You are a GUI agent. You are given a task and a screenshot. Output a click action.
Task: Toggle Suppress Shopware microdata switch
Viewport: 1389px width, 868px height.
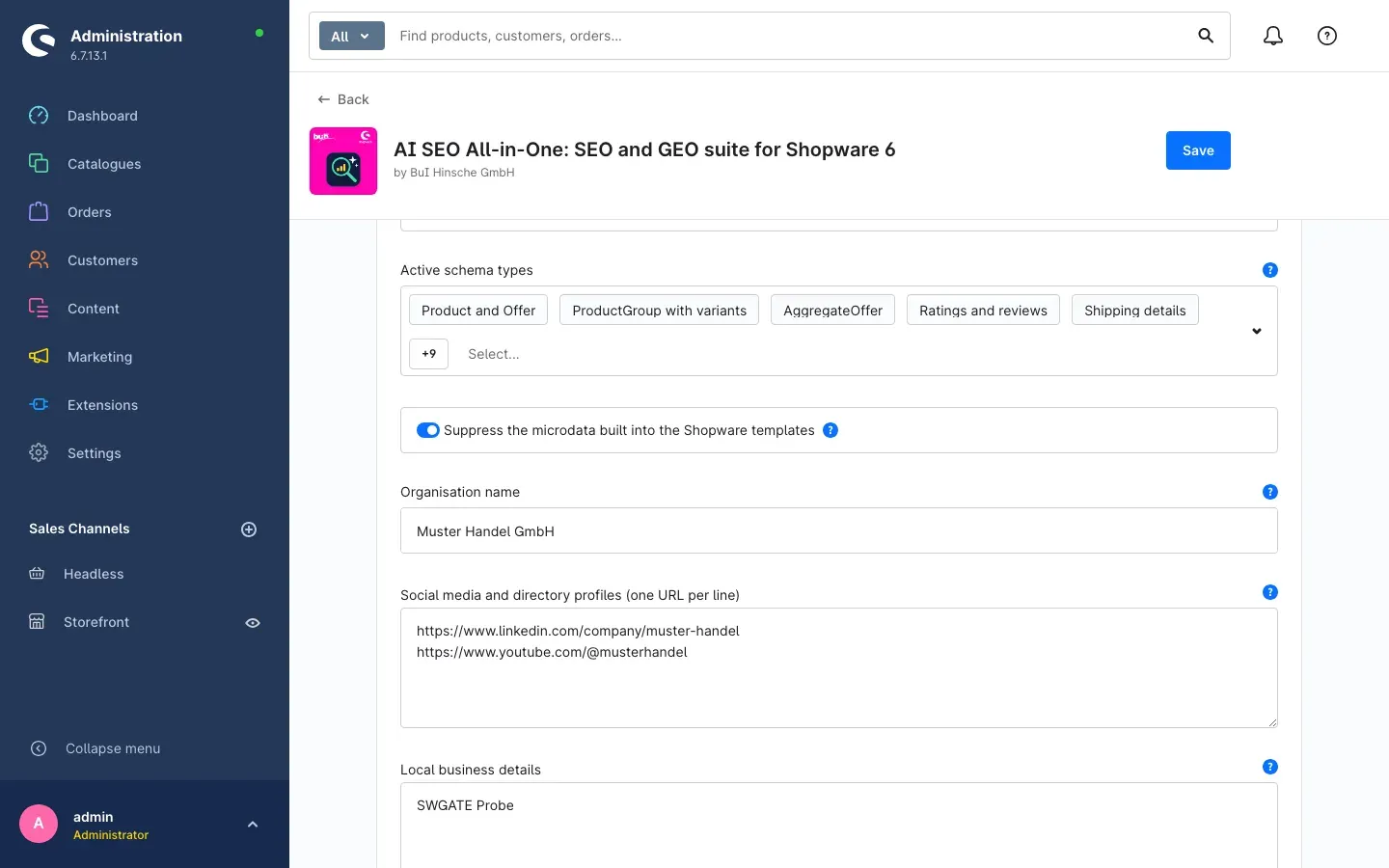[x=428, y=430]
